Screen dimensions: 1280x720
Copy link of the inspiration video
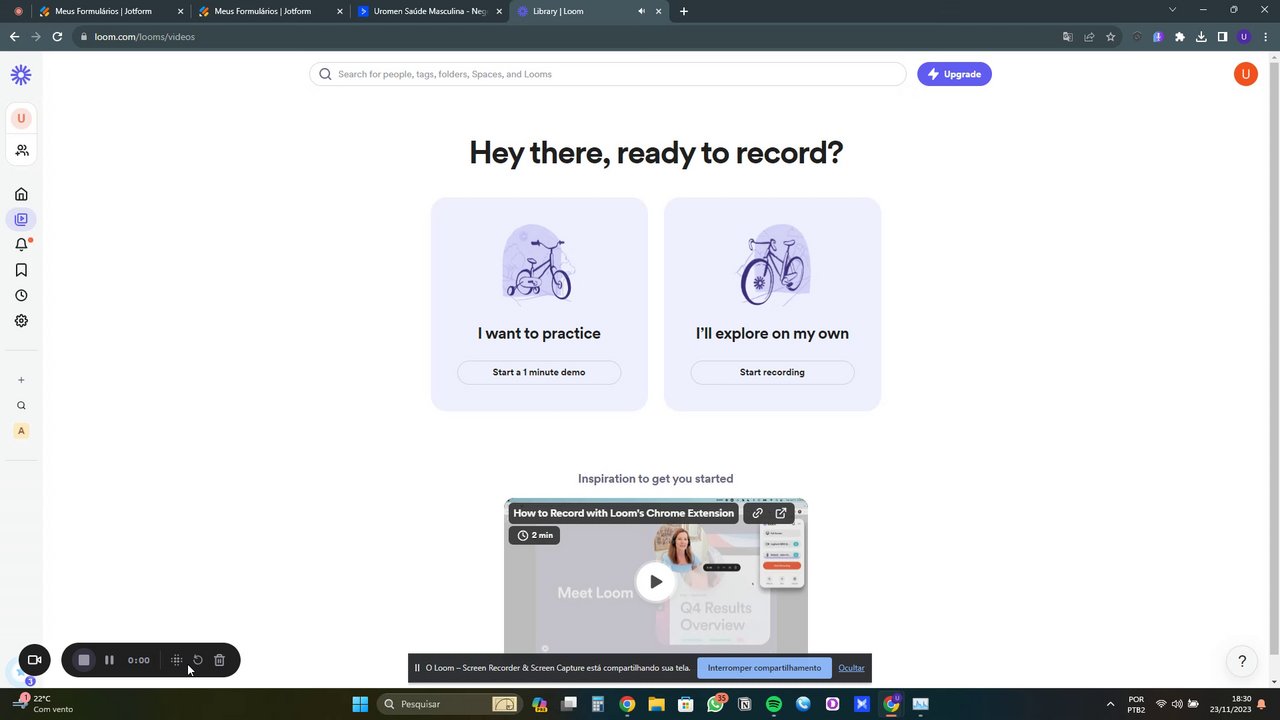757,513
